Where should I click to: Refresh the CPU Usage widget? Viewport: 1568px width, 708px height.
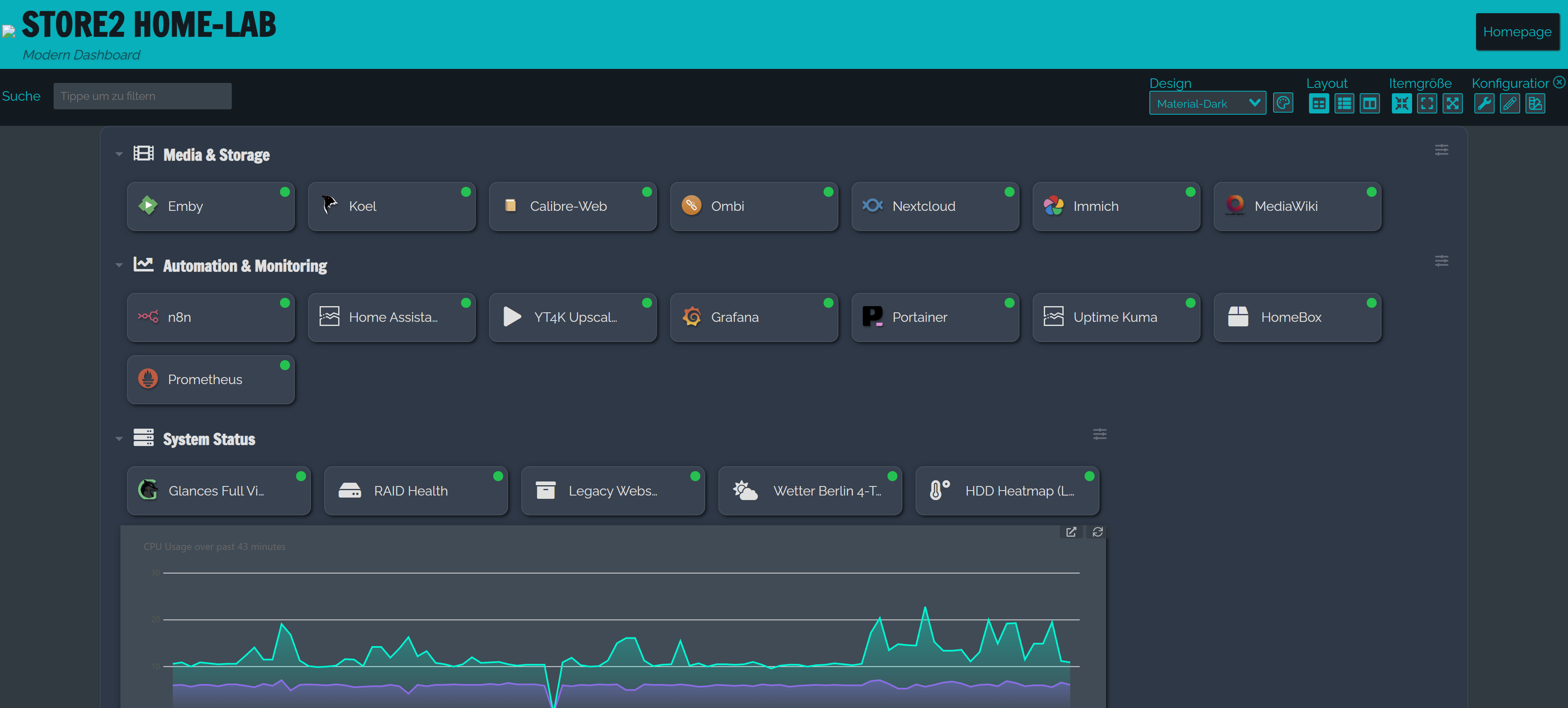tap(1097, 532)
